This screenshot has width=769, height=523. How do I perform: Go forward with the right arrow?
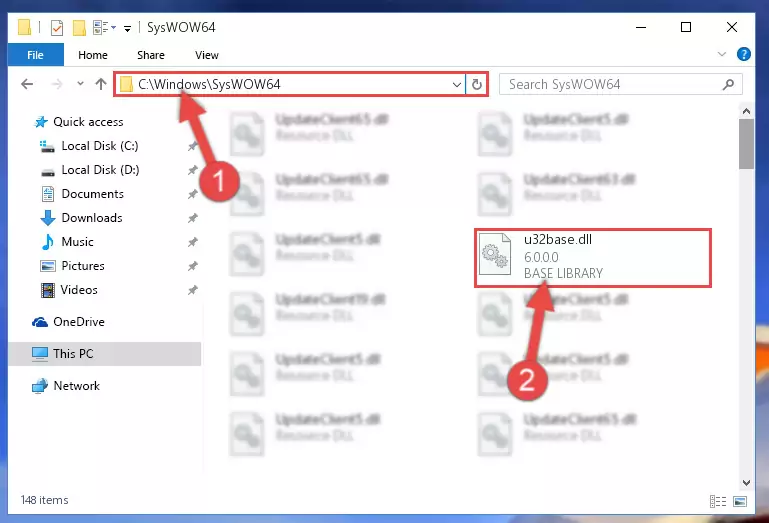57,84
